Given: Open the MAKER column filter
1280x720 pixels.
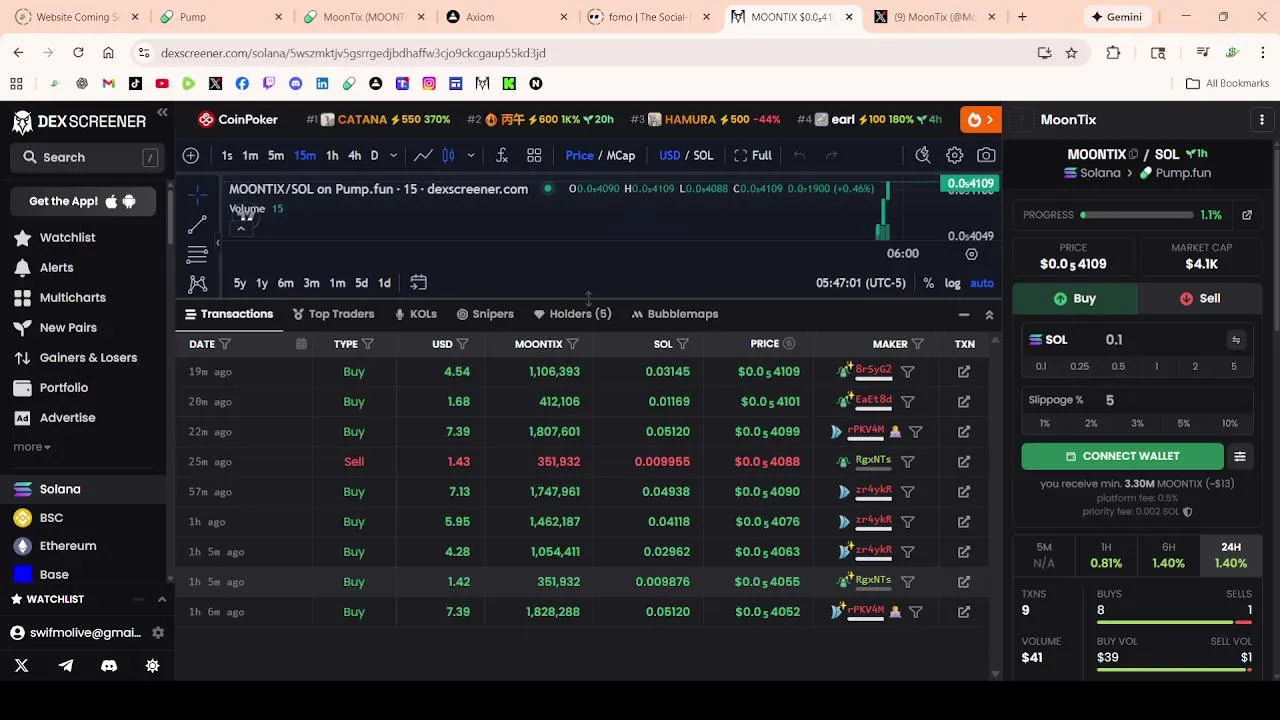Looking at the screenshot, I should click(x=917, y=344).
